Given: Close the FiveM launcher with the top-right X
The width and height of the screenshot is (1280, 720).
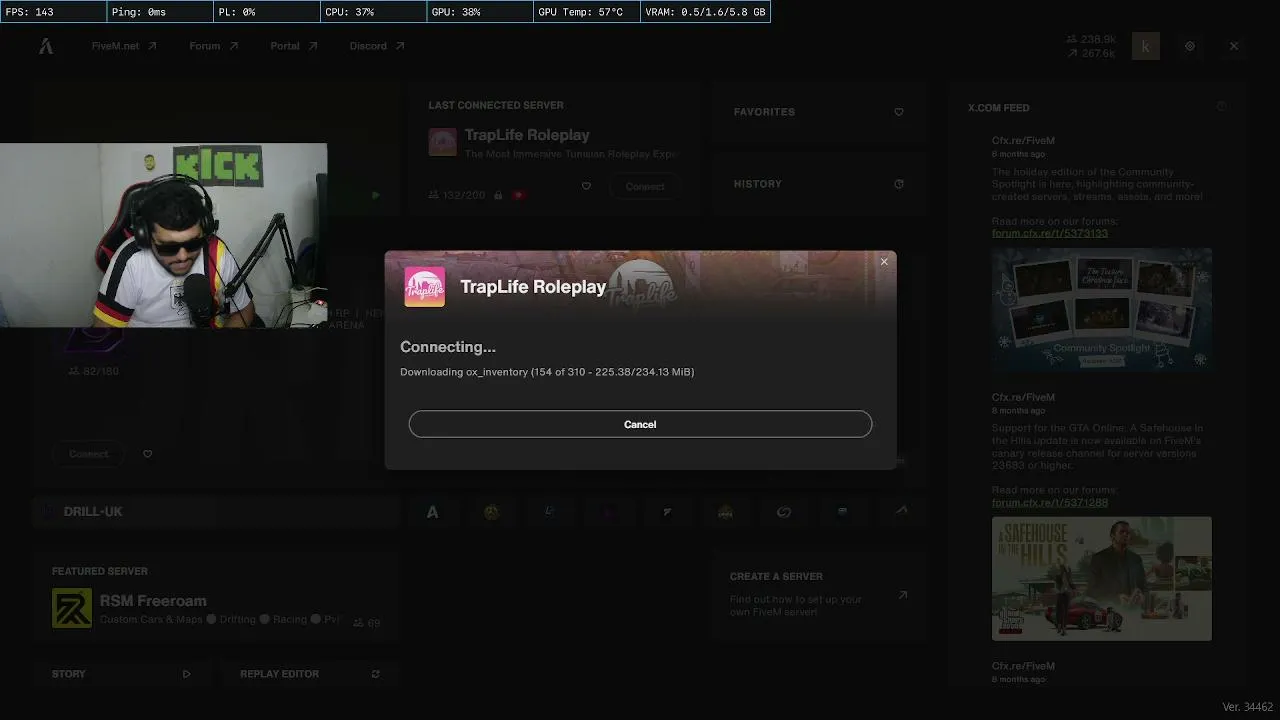Looking at the screenshot, I should (x=1234, y=46).
